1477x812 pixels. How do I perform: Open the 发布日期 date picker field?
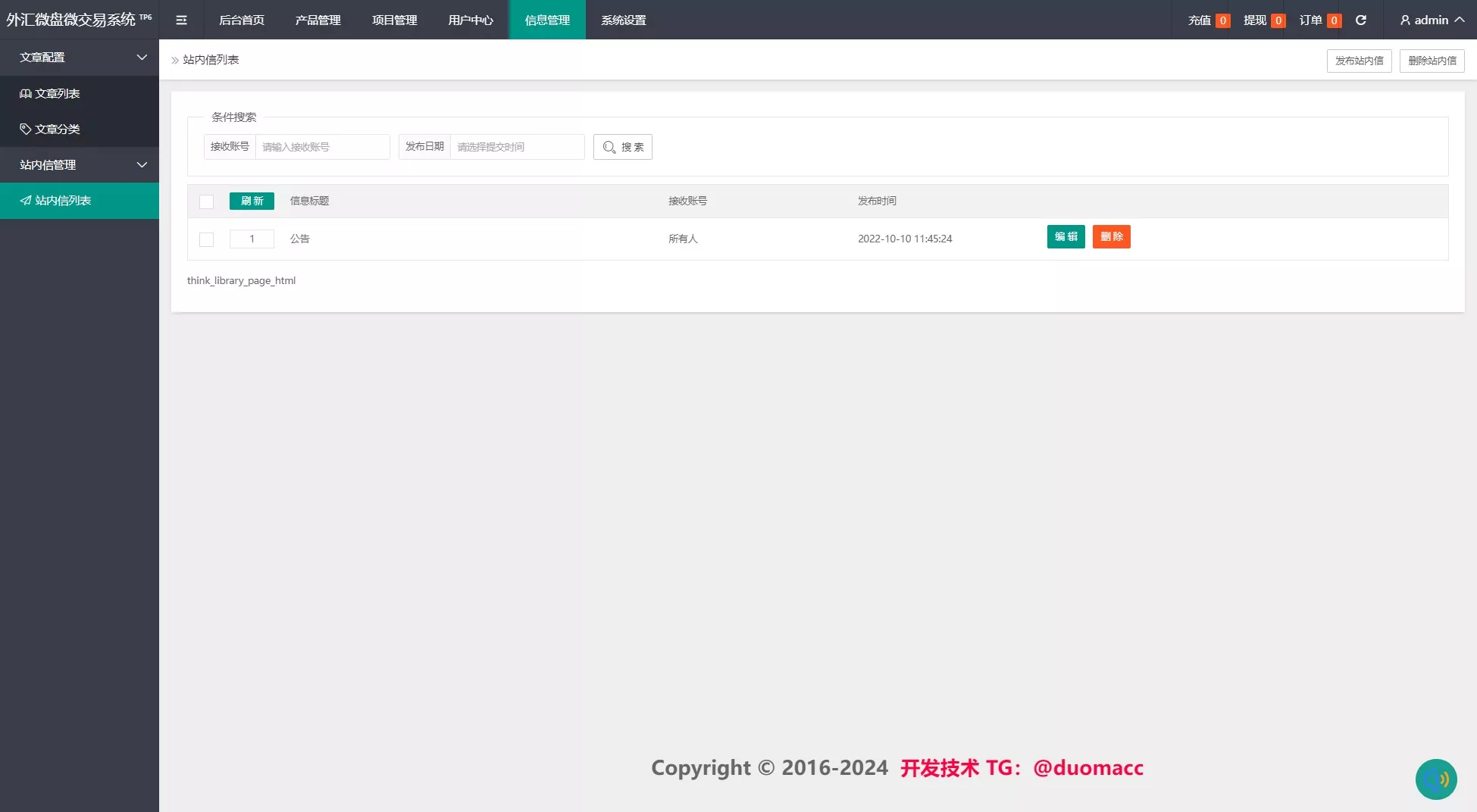click(x=517, y=147)
